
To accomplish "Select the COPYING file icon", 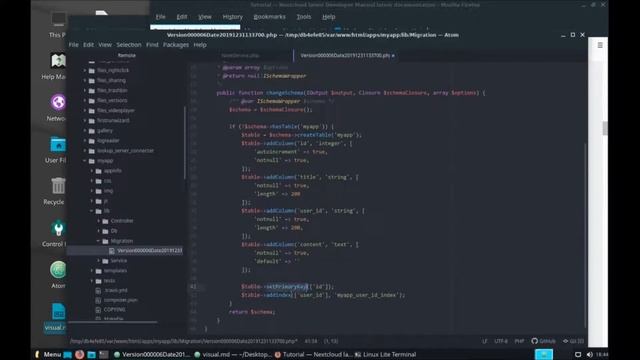I will (x=98, y=310).
